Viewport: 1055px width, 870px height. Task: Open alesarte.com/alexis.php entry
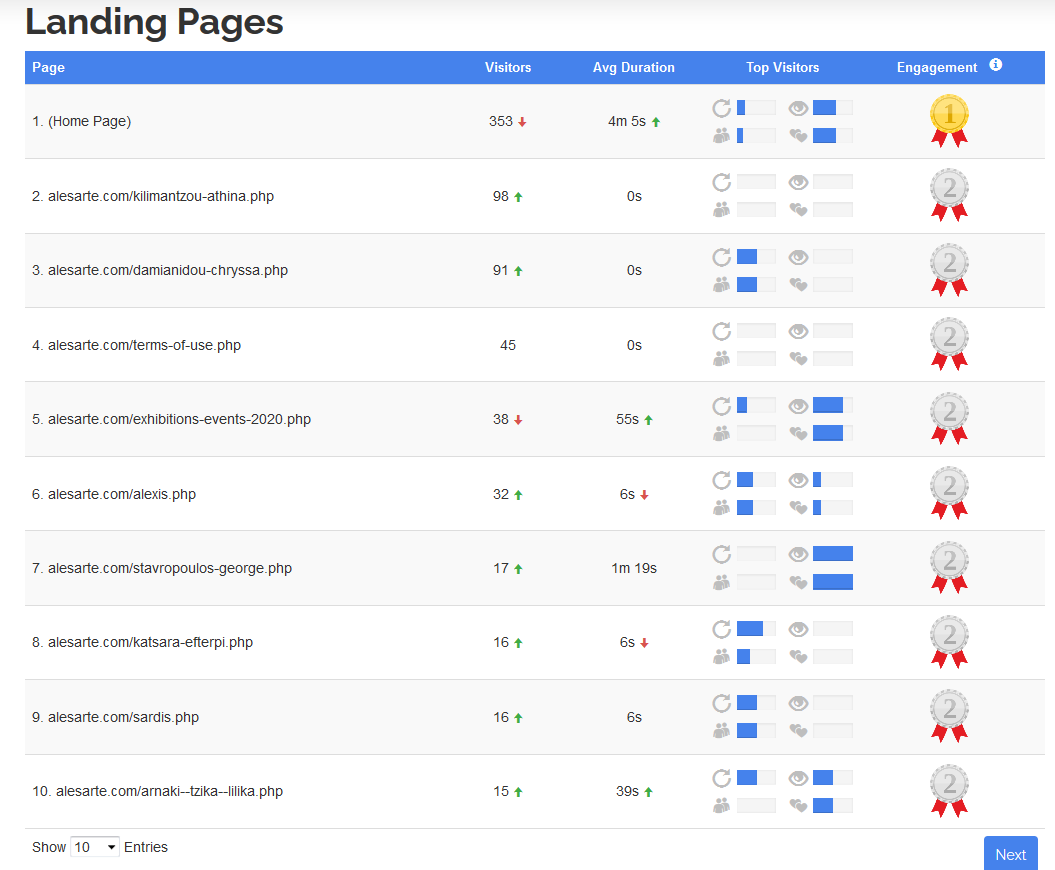(x=114, y=494)
